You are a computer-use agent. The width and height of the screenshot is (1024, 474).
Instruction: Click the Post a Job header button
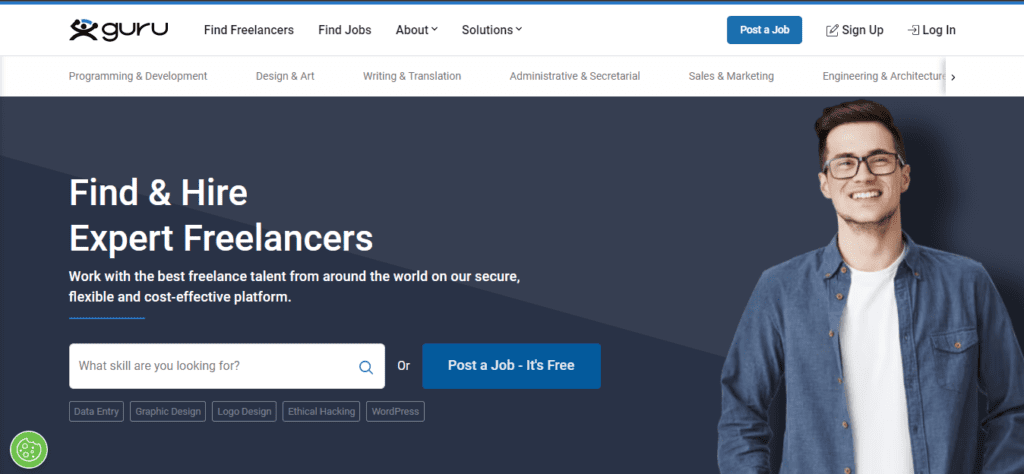click(x=764, y=30)
